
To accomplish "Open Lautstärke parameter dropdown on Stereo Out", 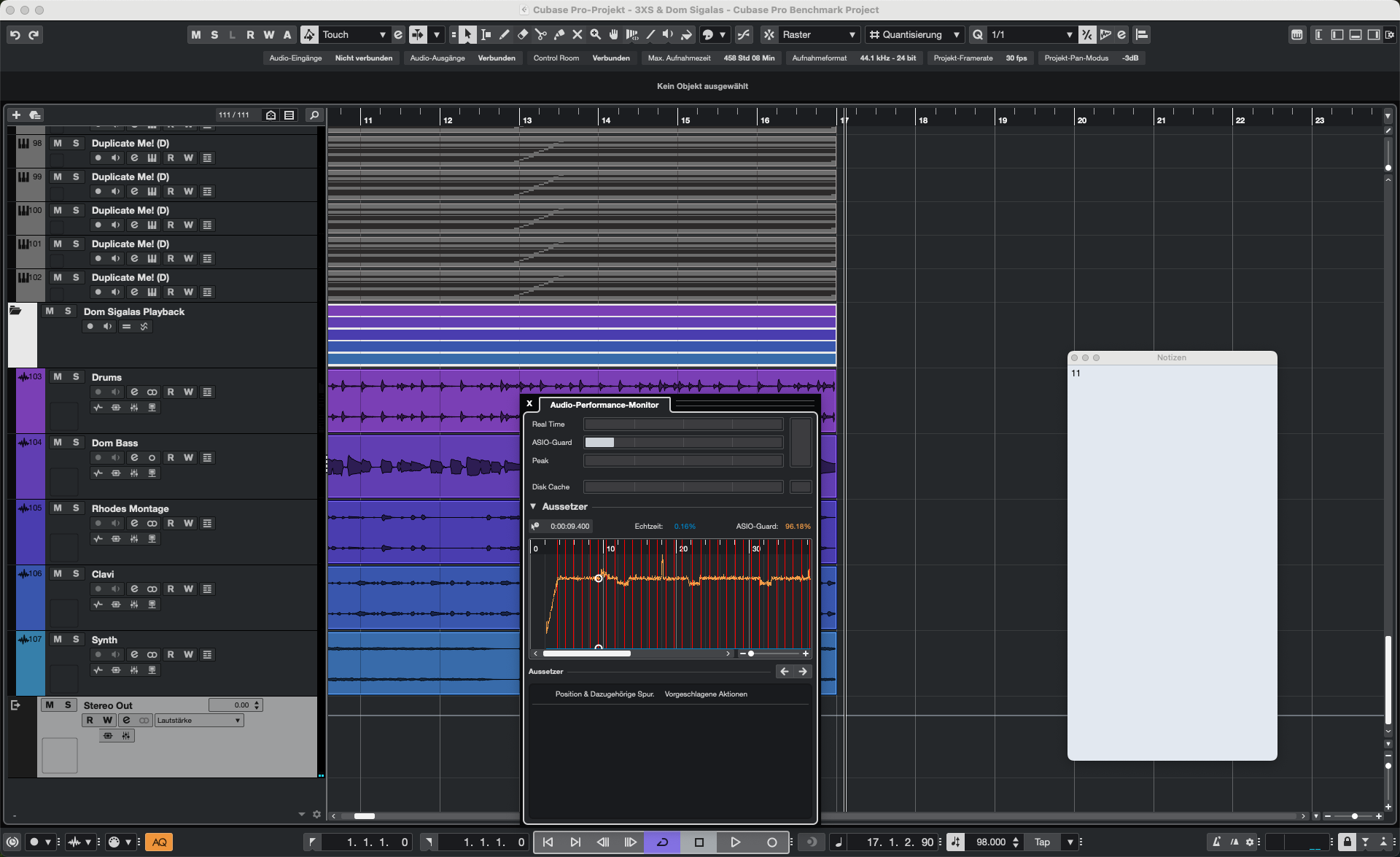I will coord(198,720).
